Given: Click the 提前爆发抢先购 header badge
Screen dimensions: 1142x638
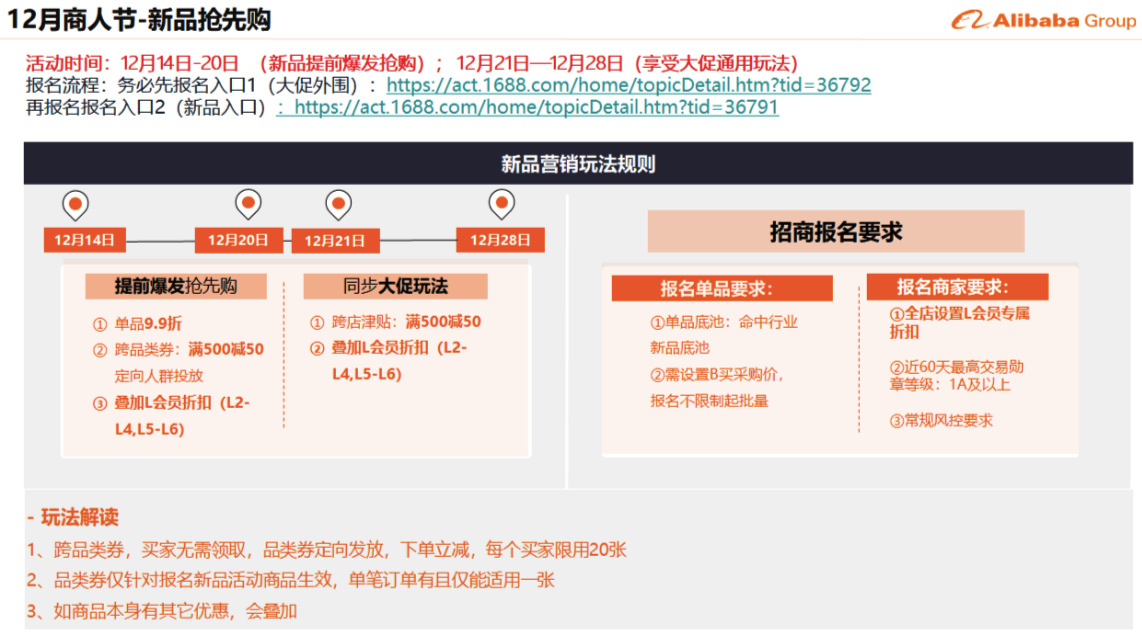Looking at the screenshot, I should [x=177, y=286].
